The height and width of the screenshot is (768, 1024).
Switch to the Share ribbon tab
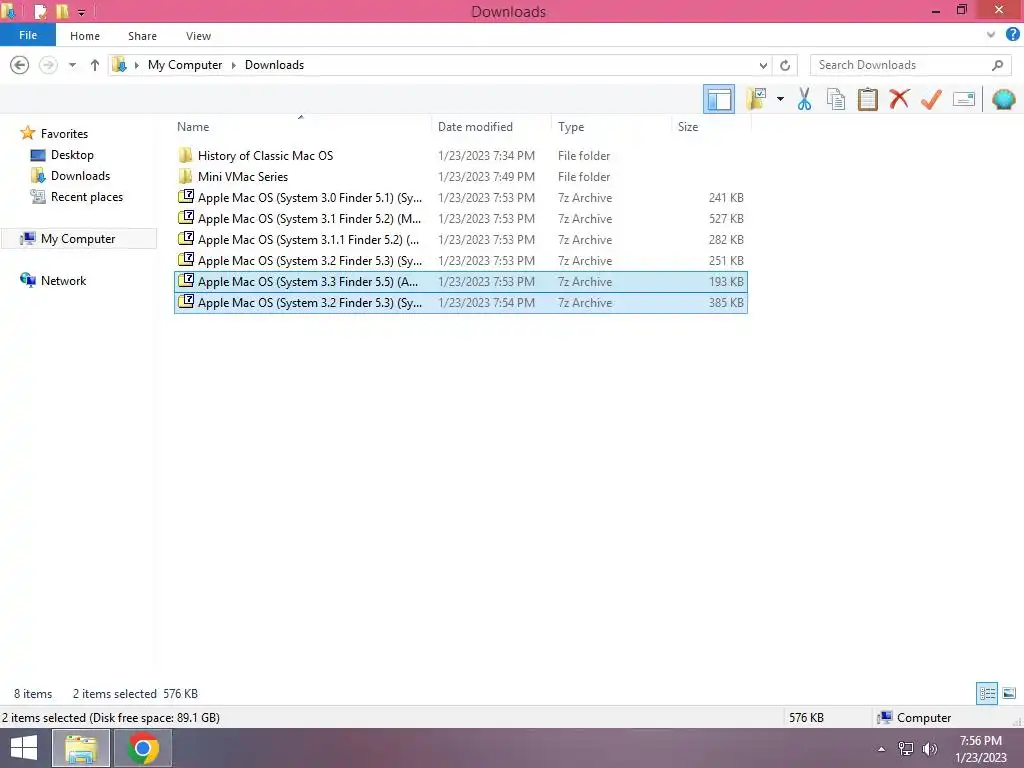142,36
